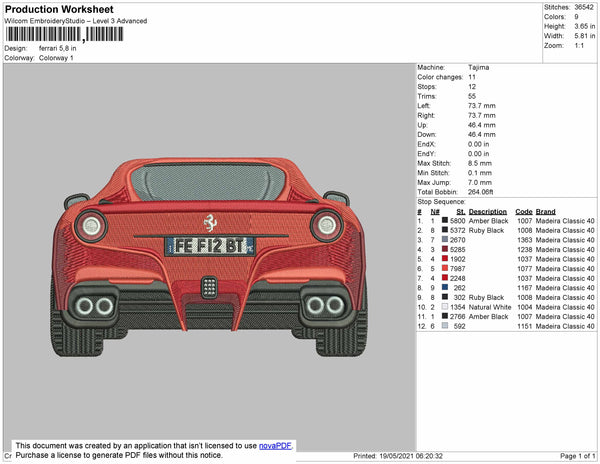Select the red swatch beside 2248 stitches

pyautogui.click(x=445, y=278)
